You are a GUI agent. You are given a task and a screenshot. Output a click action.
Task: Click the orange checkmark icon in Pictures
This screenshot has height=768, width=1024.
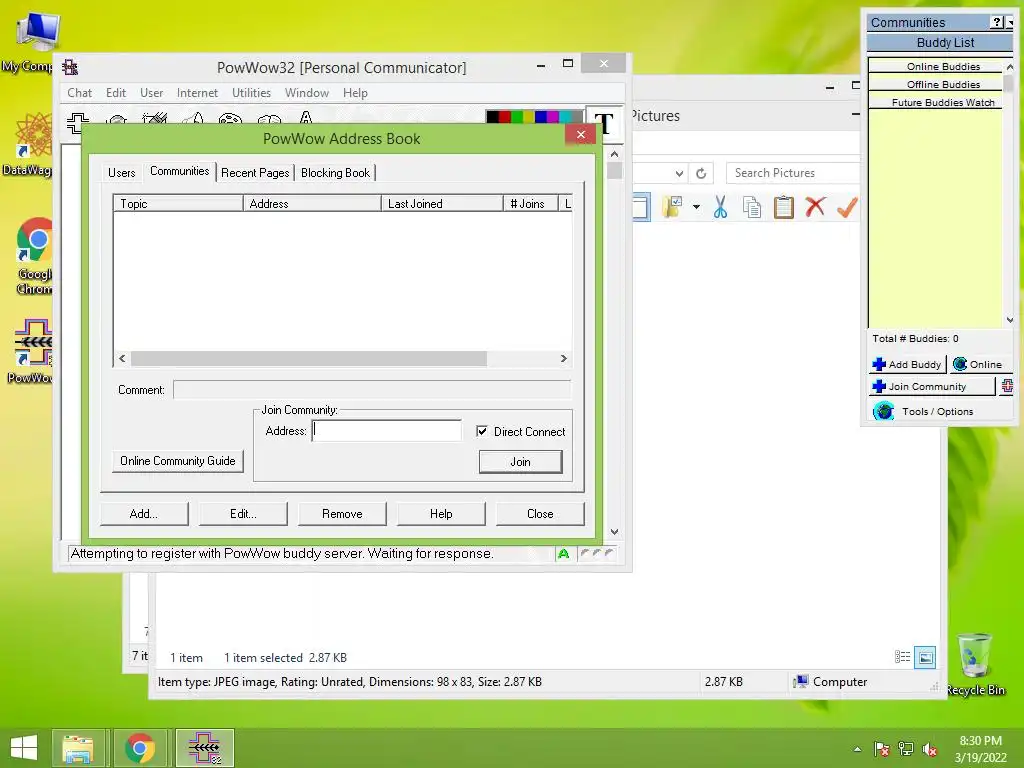pos(847,208)
